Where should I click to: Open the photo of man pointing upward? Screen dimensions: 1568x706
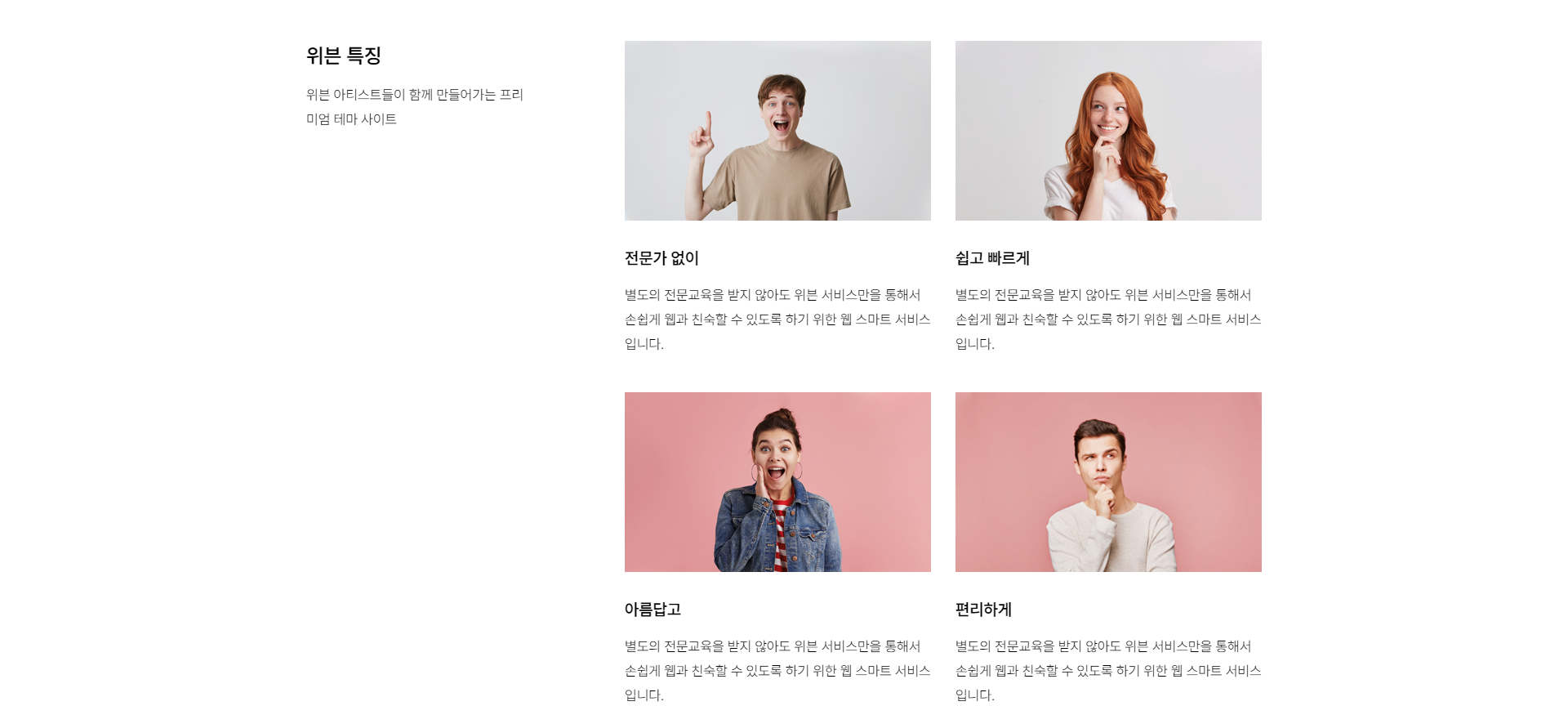click(777, 131)
